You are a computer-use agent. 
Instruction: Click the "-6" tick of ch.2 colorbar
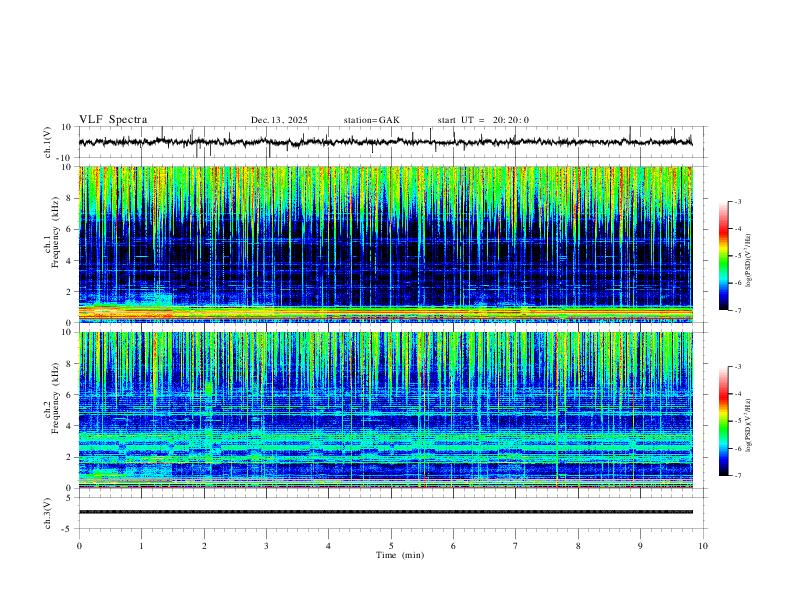point(737,448)
